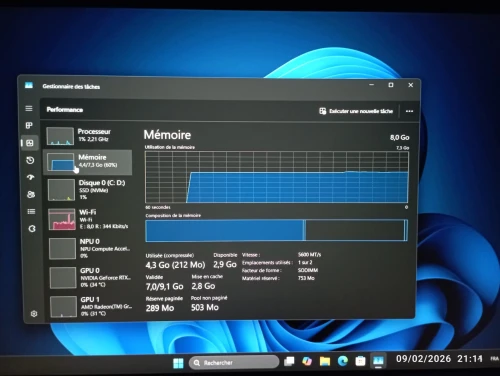Image resolution: width=500 pixels, height=376 pixels.
Task: Open Task Manager settings gear
Action: pyautogui.click(x=34, y=314)
